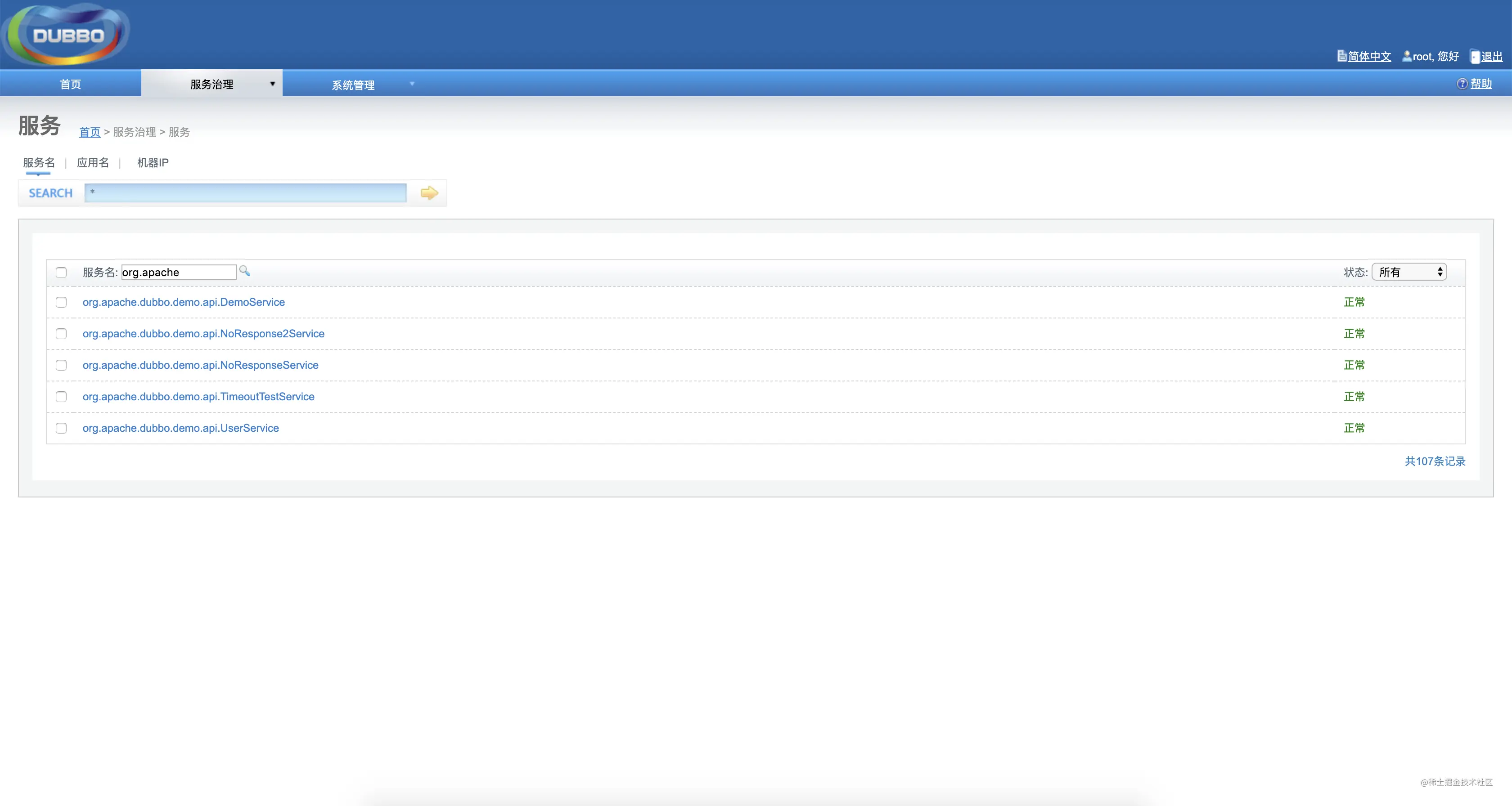Select the UserService row checkbox
Image resolution: width=1512 pixels, height=806 pixels.
[x=61, y=428]
